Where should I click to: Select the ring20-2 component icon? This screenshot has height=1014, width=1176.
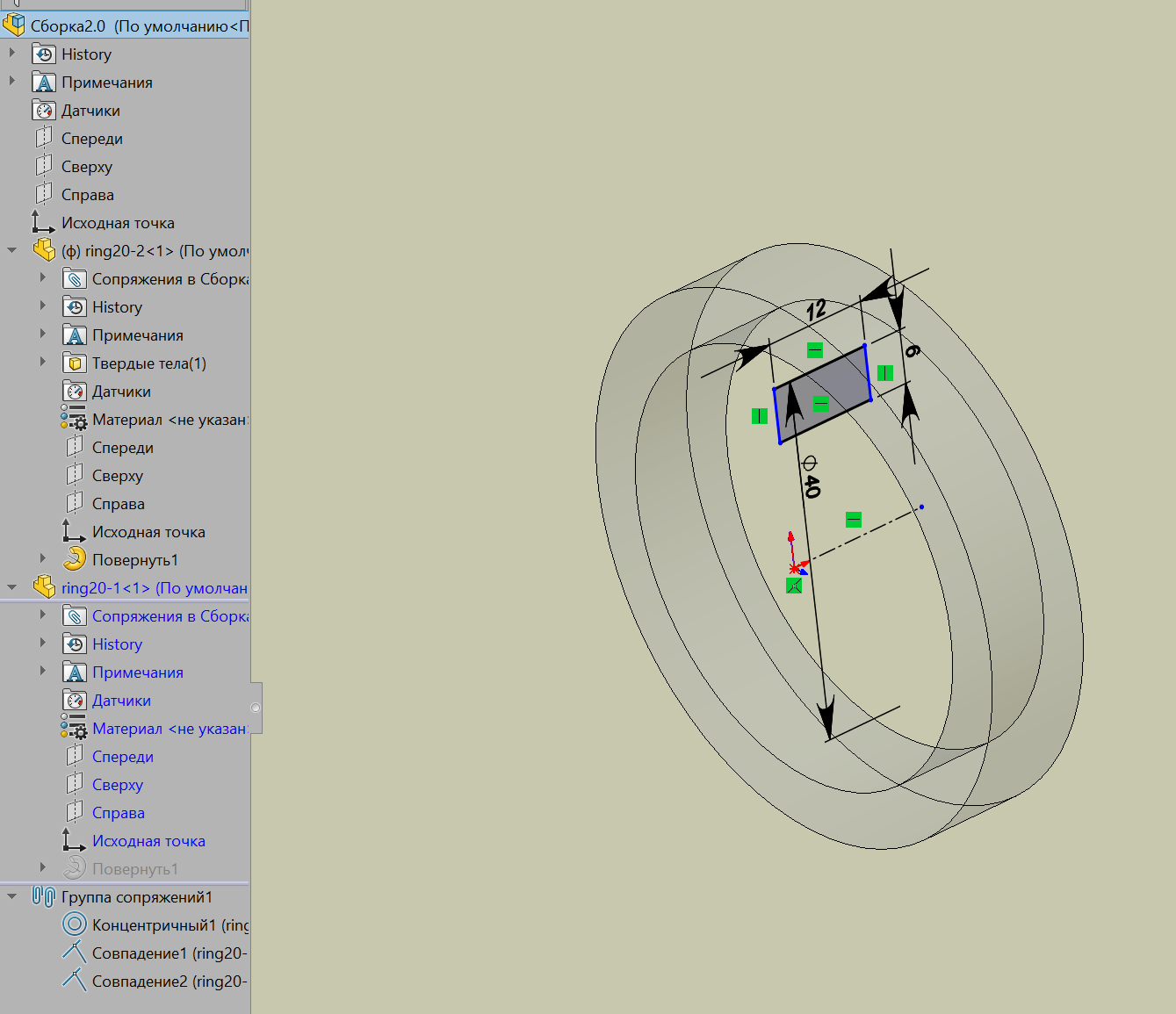coord(44,250)
